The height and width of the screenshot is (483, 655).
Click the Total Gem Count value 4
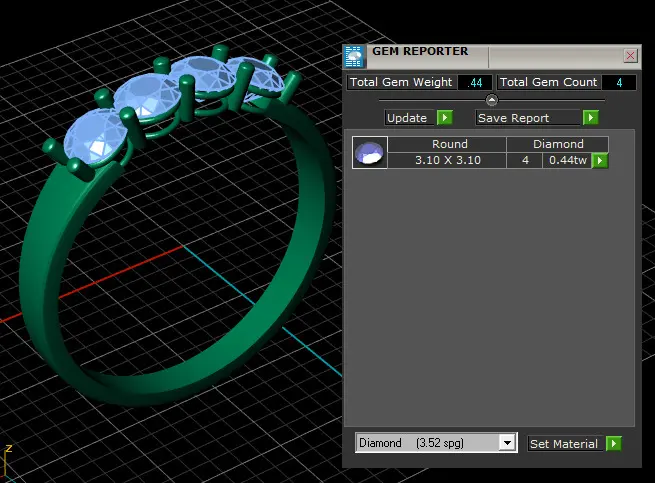click(619, 82)
